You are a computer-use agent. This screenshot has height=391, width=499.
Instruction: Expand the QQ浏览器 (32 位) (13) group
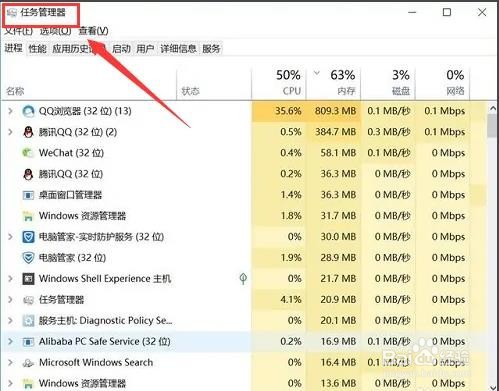coord(10,111)
